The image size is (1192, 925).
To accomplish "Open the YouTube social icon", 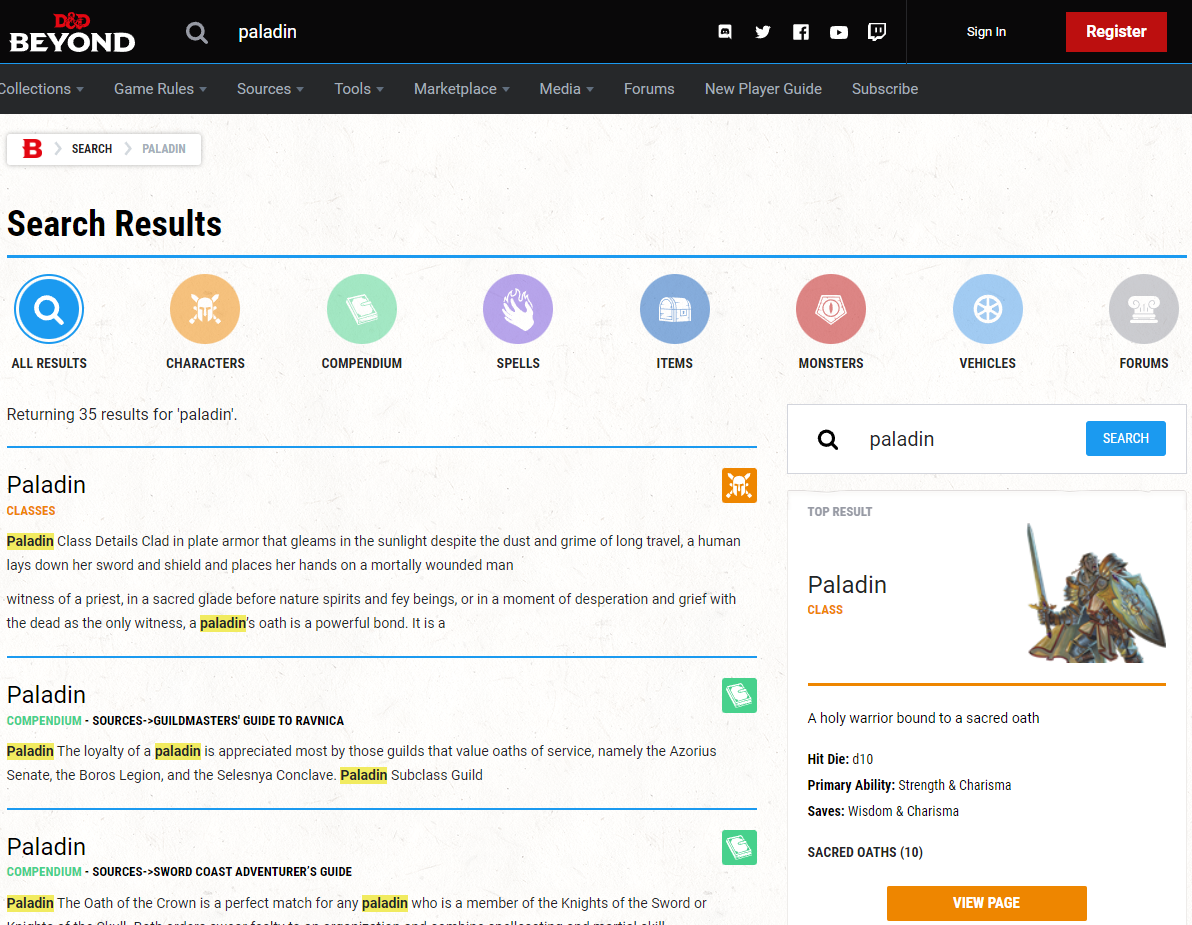I will coord(839,32).
